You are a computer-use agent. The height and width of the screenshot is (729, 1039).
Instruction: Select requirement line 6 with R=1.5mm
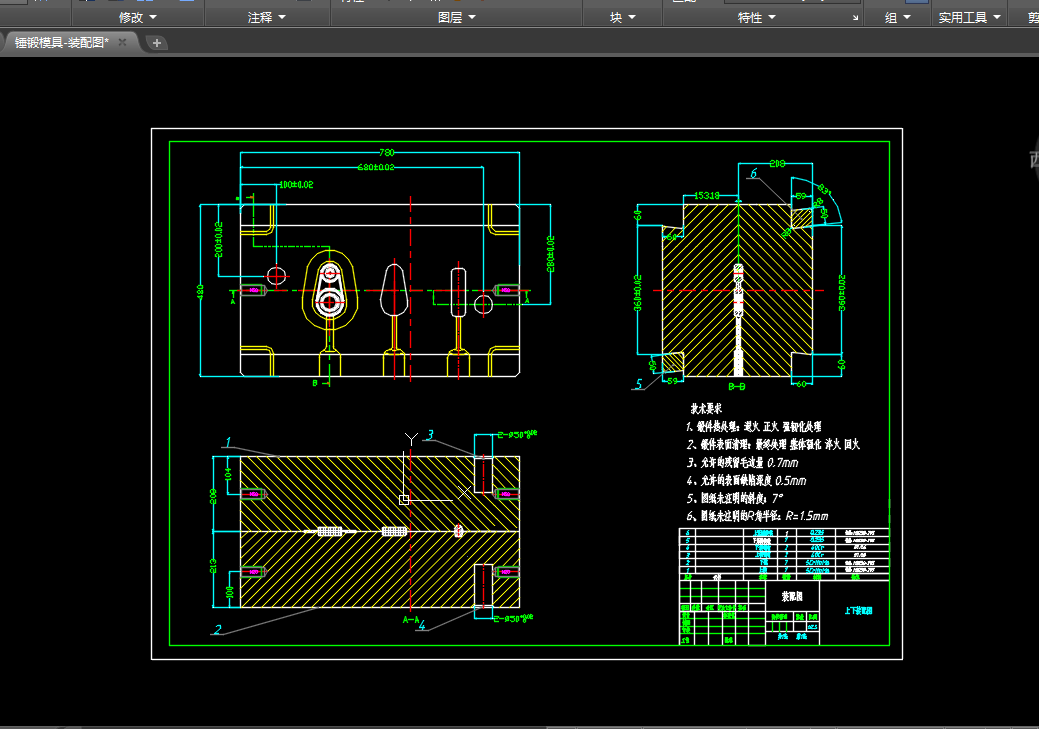coord(757,516)
